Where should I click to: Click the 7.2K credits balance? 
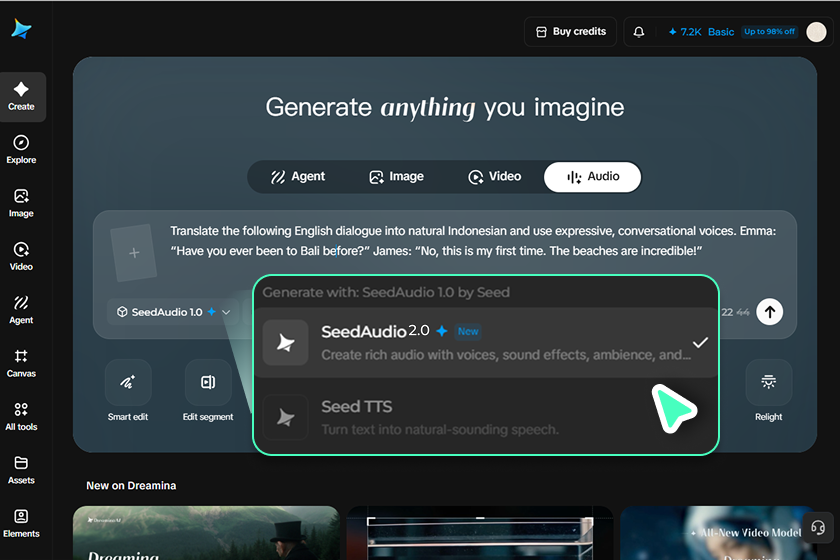[685, 32]
